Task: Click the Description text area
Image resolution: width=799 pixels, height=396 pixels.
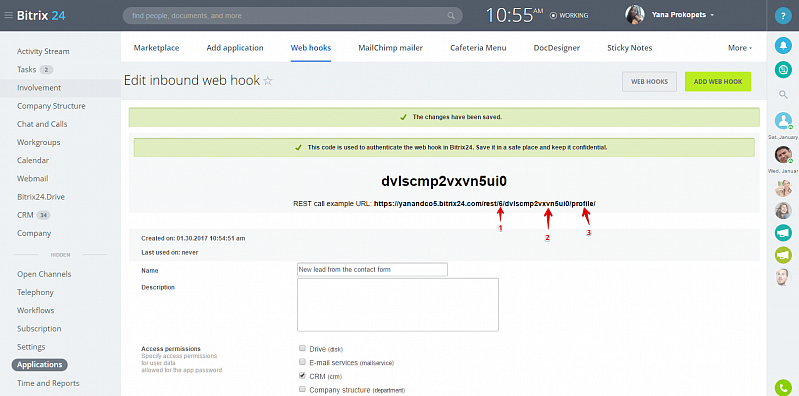Action: [x=397, y=305]
